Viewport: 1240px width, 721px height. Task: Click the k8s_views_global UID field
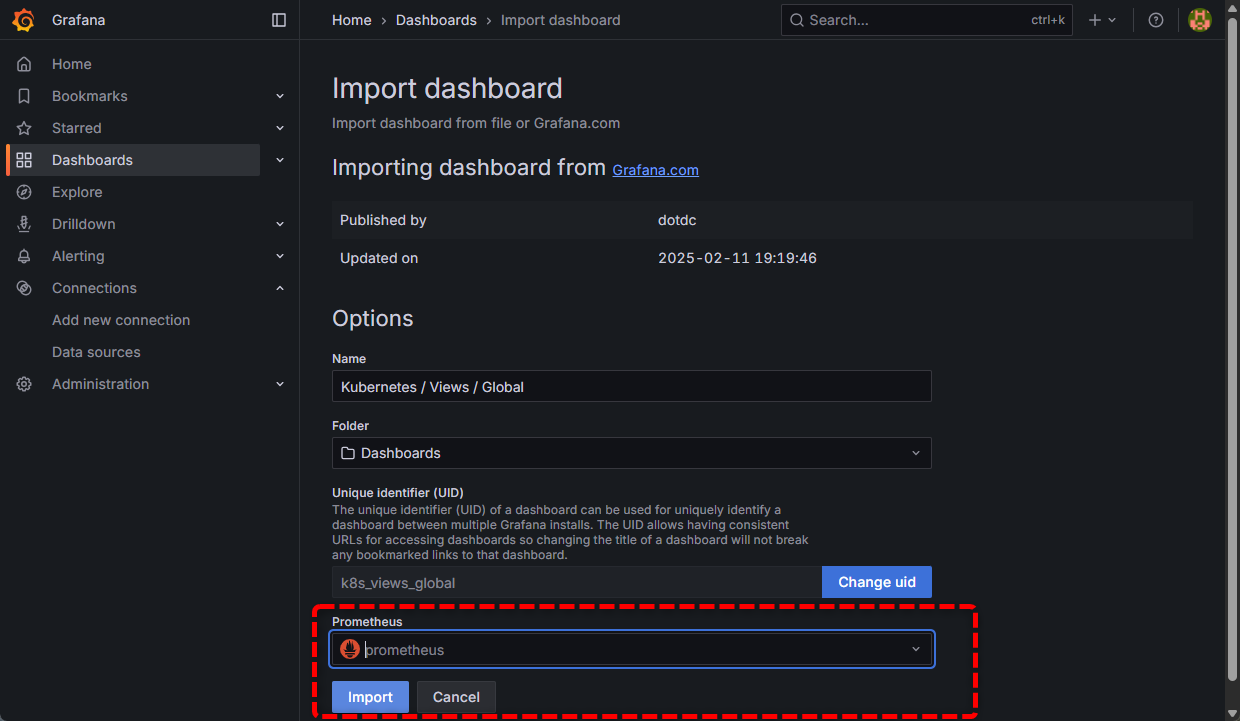pyautogui.click(x=577, y=582)
